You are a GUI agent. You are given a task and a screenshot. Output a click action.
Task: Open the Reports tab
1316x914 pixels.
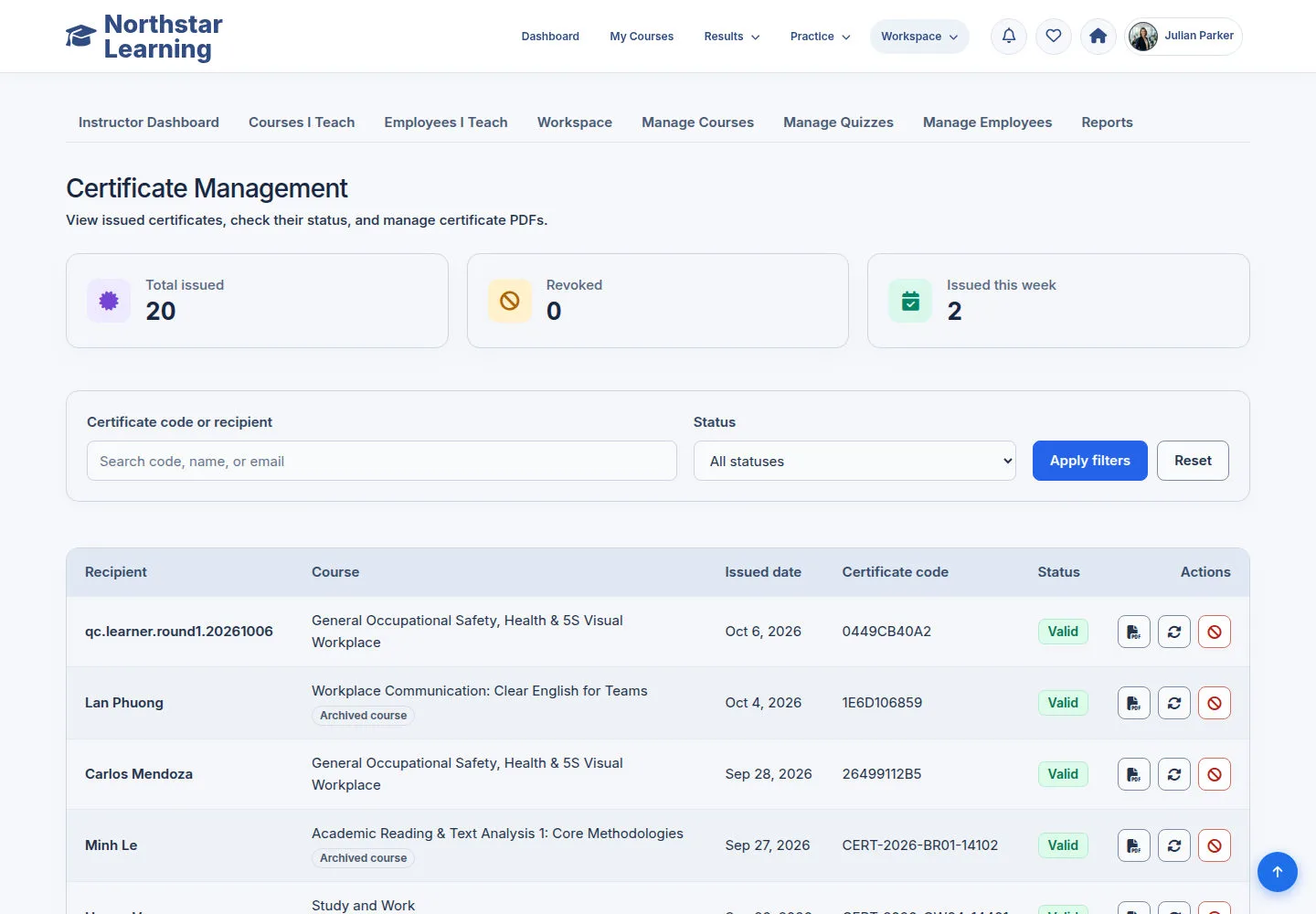tap(1107, 122)
